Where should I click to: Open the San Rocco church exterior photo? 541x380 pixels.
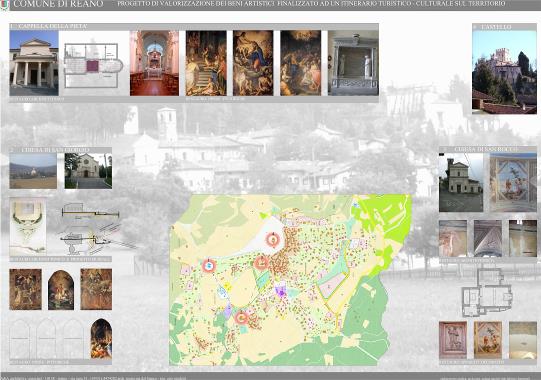[x=461, y=182]
